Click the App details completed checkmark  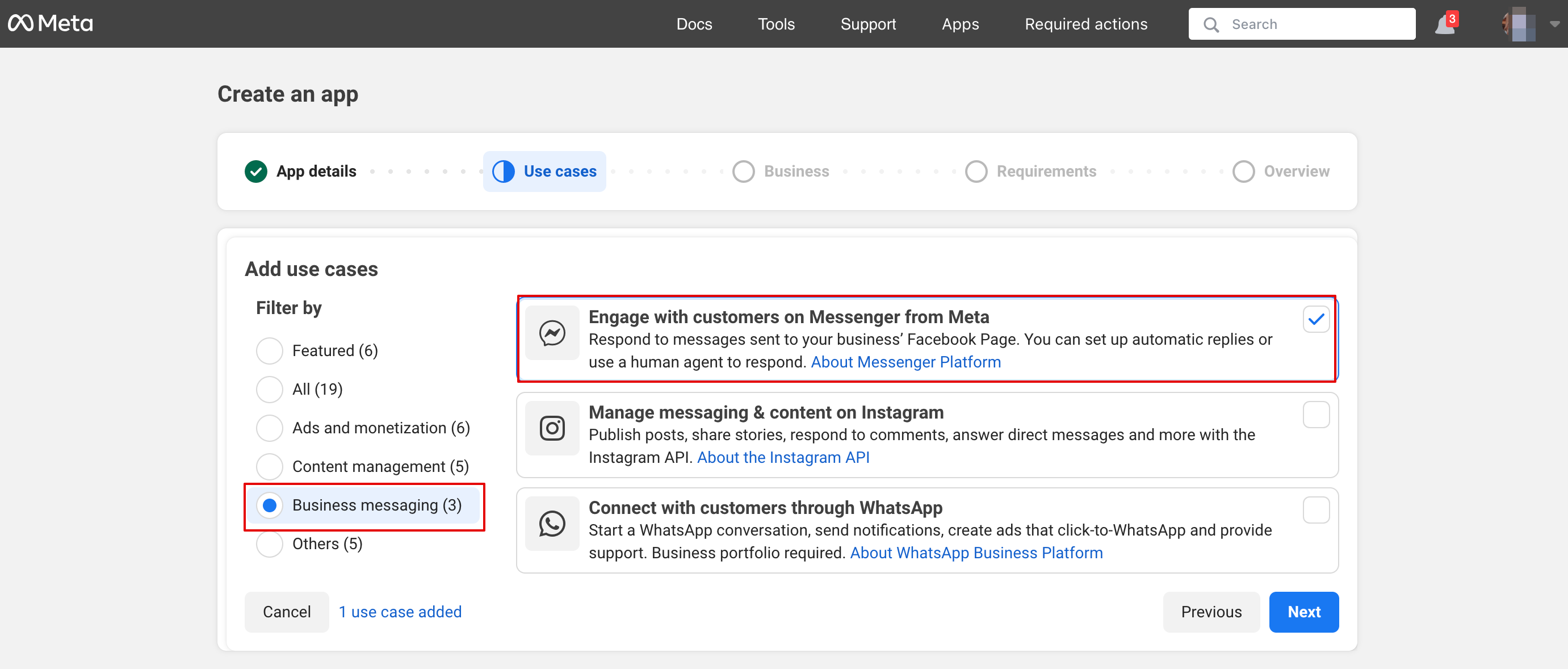pyautogui.click(x=256, y=172)
